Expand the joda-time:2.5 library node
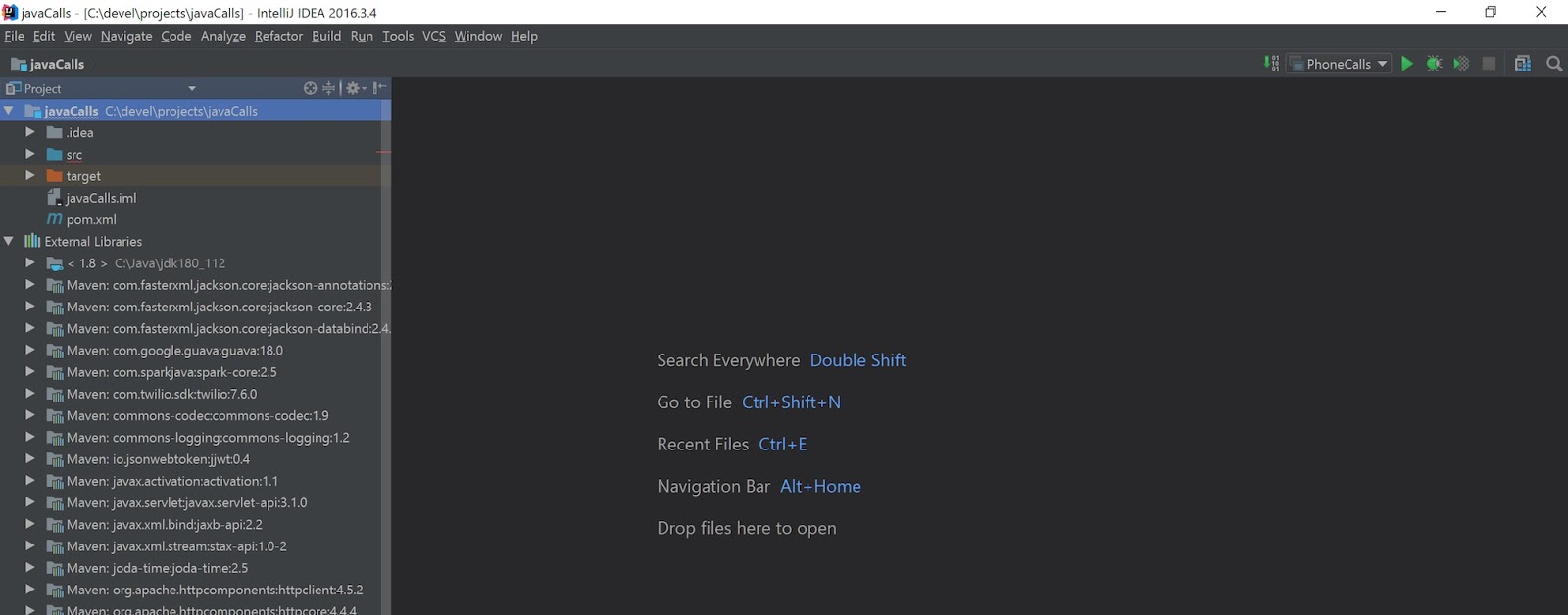Screen dimensions: 1568x615 (x=30, y=567)
